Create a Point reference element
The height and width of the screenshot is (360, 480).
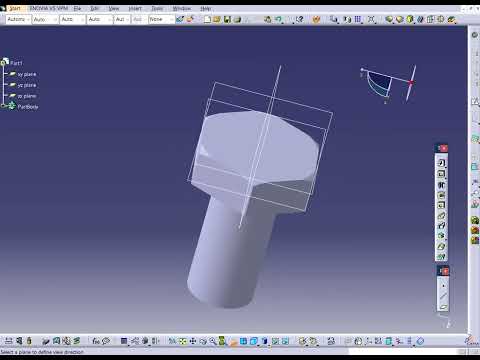443,286
